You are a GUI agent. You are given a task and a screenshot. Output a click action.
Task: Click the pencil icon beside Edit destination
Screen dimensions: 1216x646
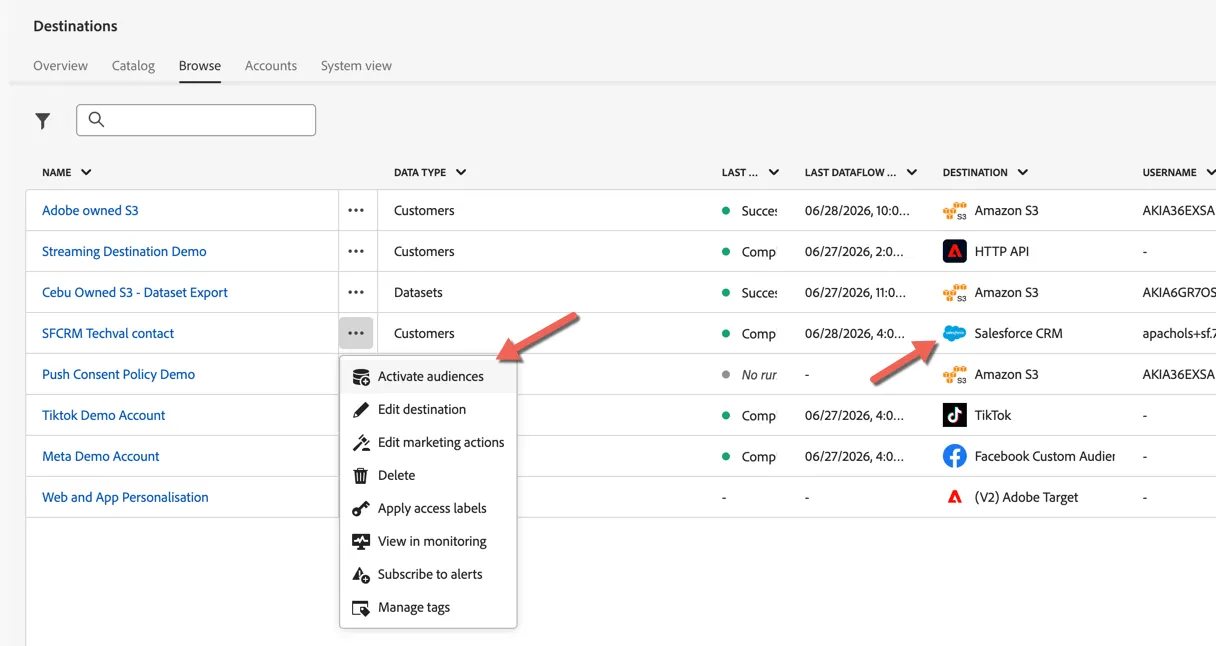(361, 410)
